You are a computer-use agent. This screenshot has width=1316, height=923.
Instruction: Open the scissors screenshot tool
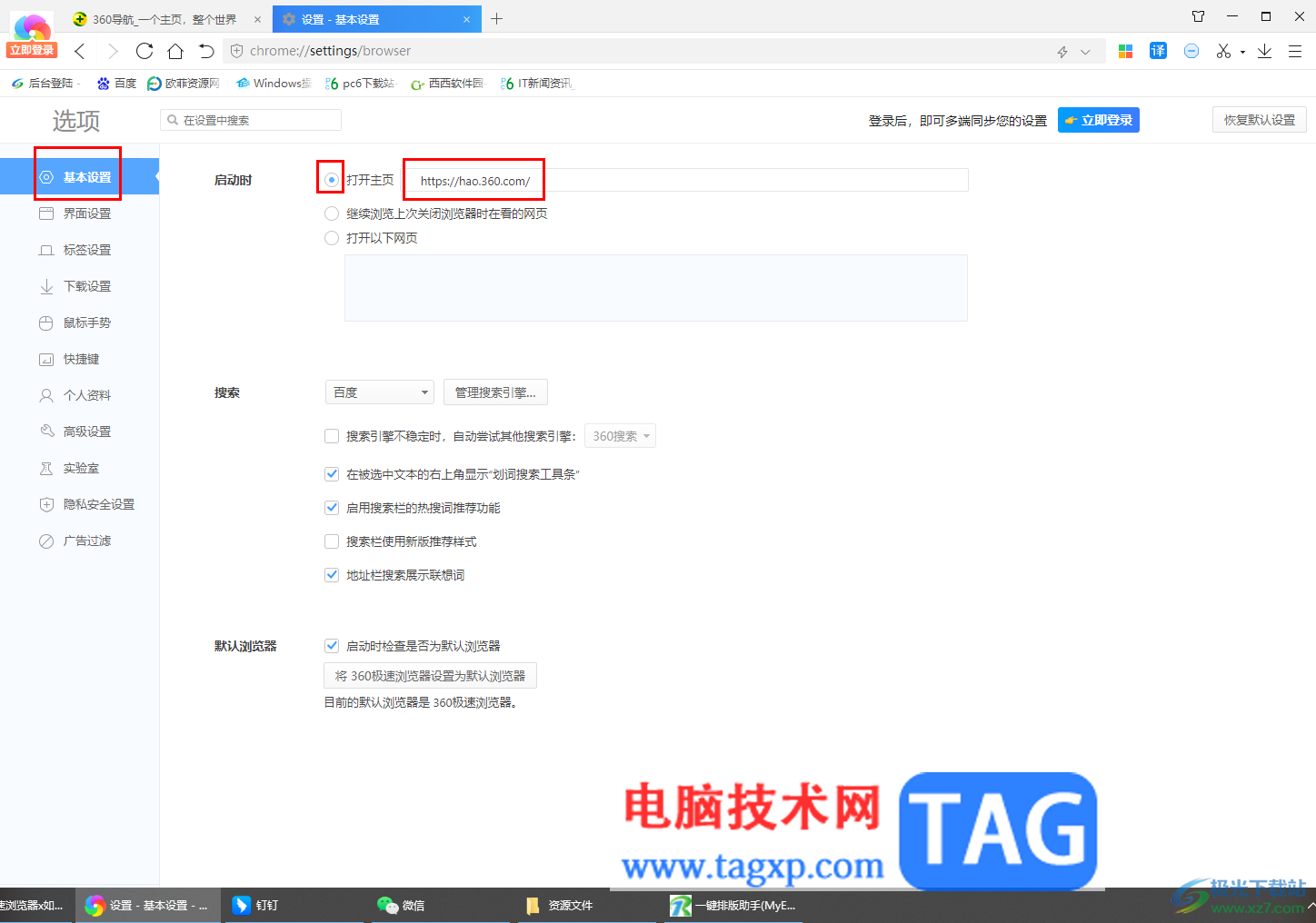(x=1223, y=51)
